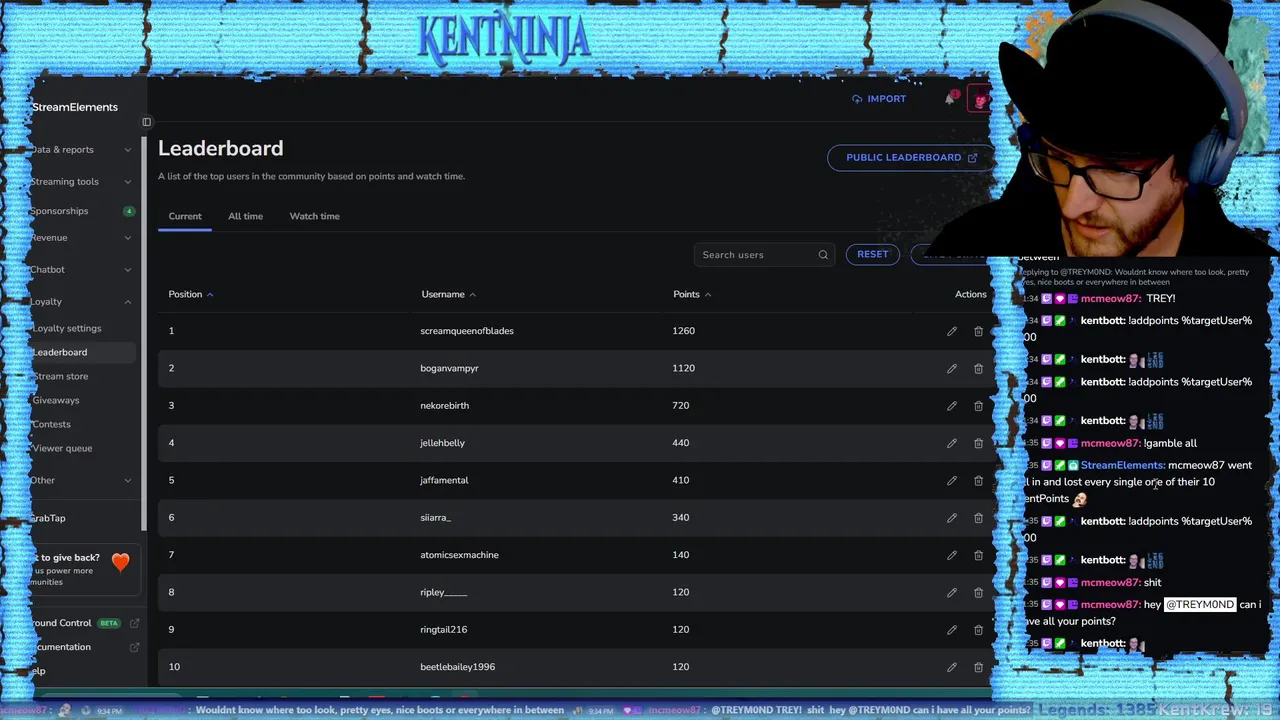Click the orange heart give-back icon

[x=120, y=562]
